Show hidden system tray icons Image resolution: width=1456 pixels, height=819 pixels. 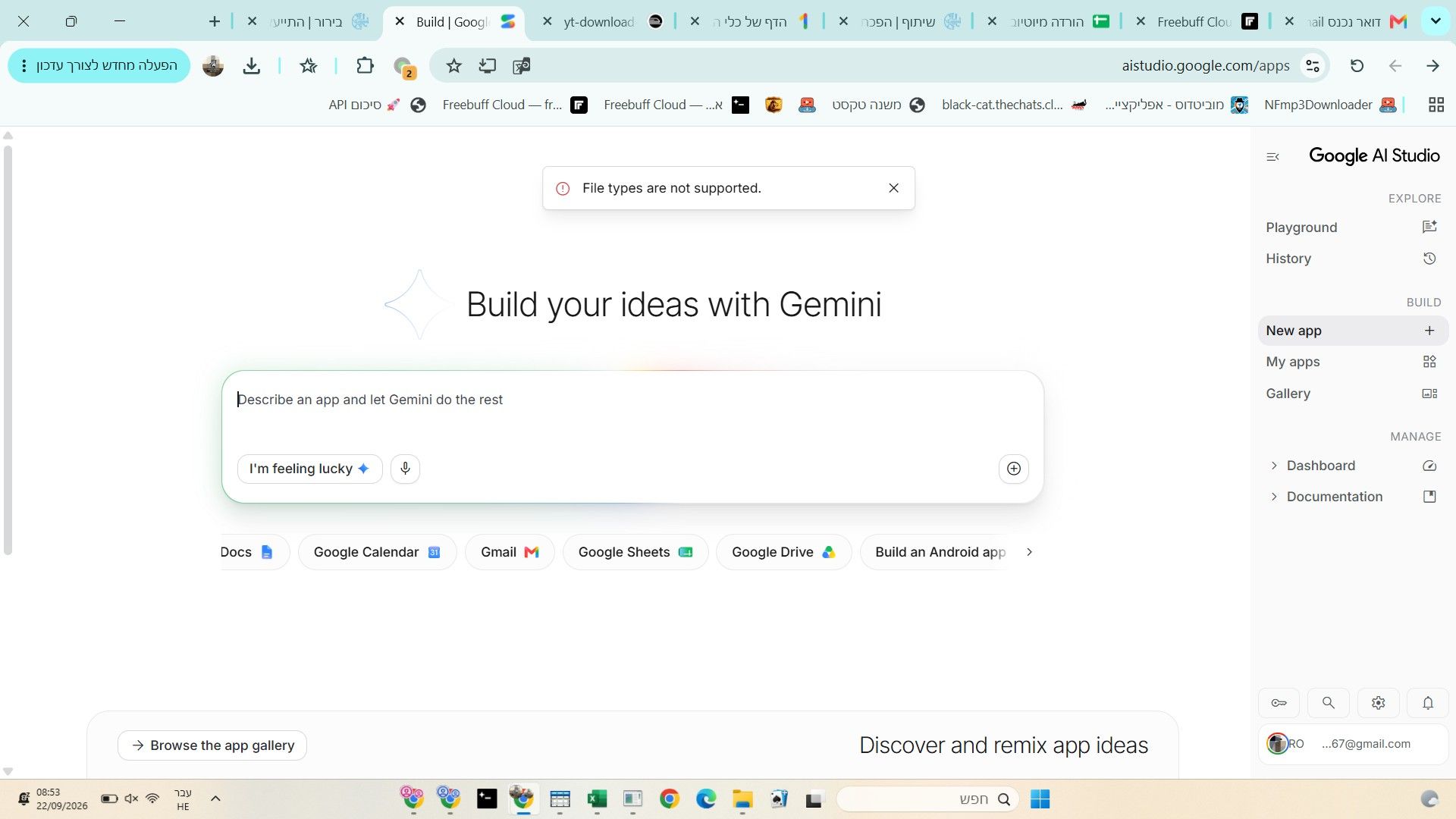point(215,799)
